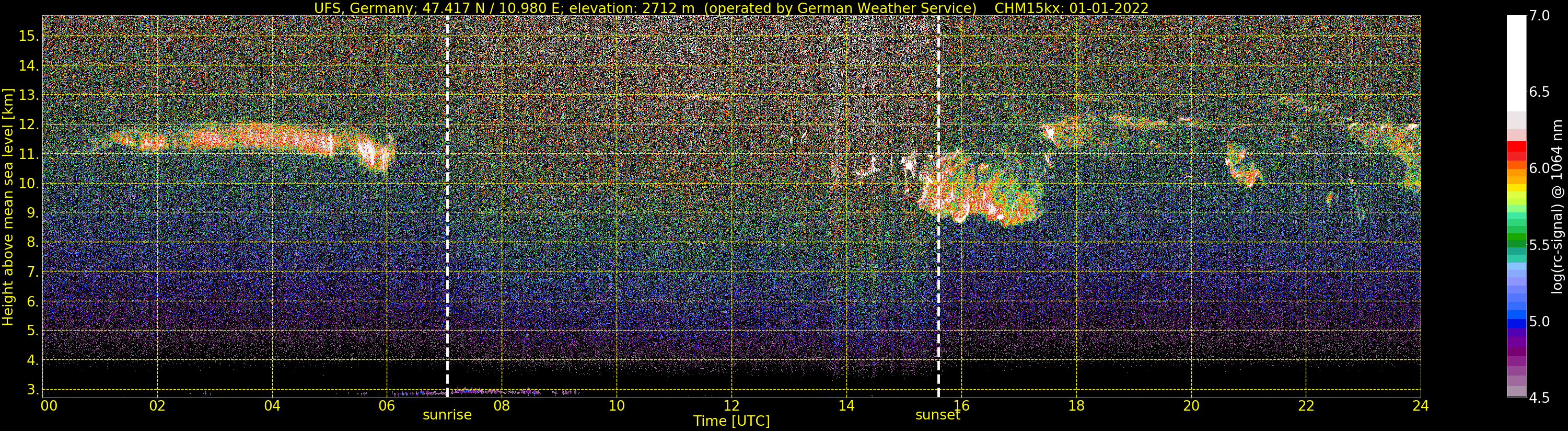Click the time axis tick "16"

coord(961,405)
